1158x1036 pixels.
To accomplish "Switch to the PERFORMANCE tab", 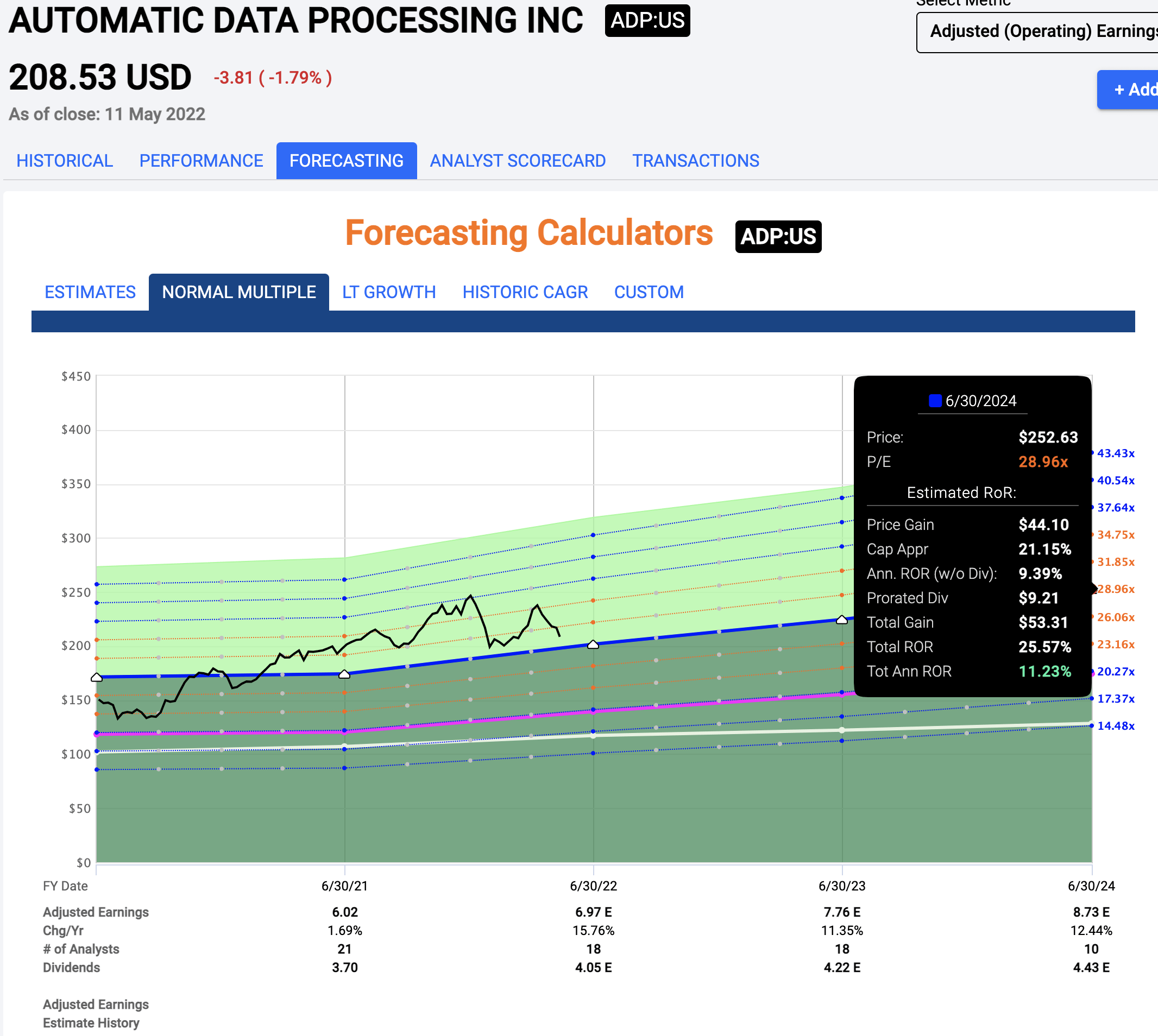I will pos(201,161).
